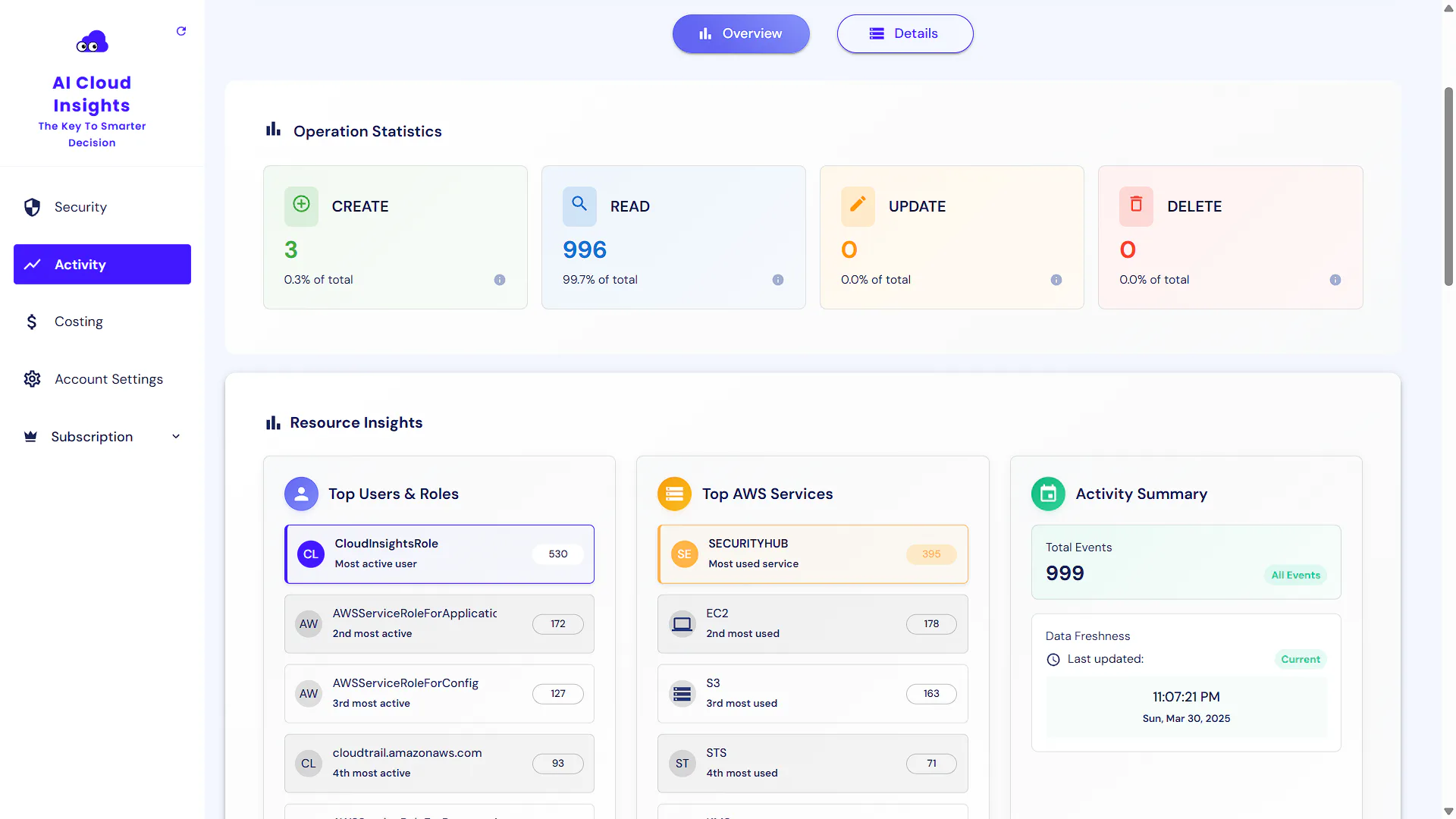Click the EC2 laptop icon

pos(682,624)
